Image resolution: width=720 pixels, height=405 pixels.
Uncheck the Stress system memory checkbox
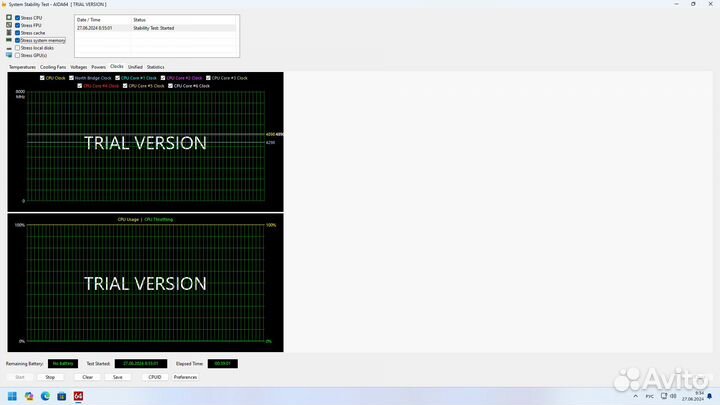[17, 40]
